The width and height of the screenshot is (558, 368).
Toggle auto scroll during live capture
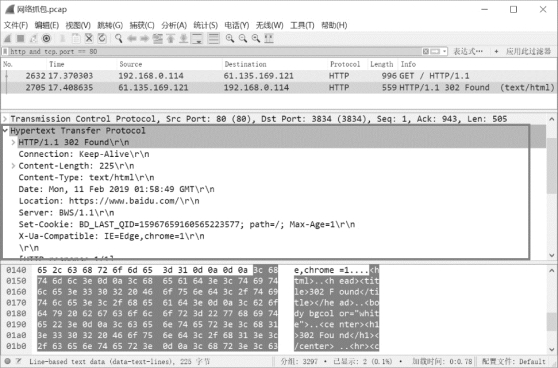(197, 38)
